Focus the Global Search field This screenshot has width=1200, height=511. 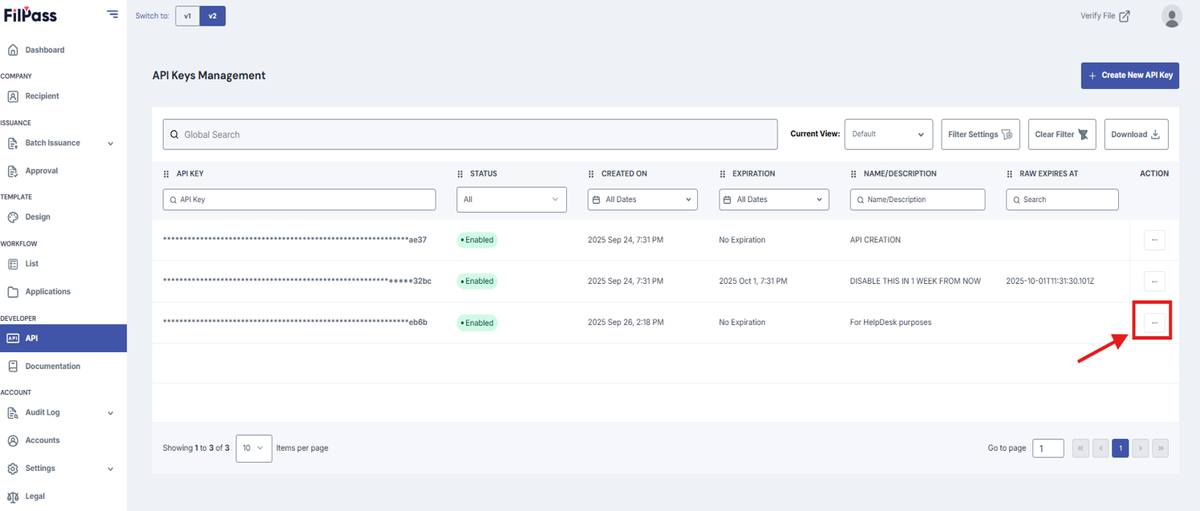coord(470,134)
